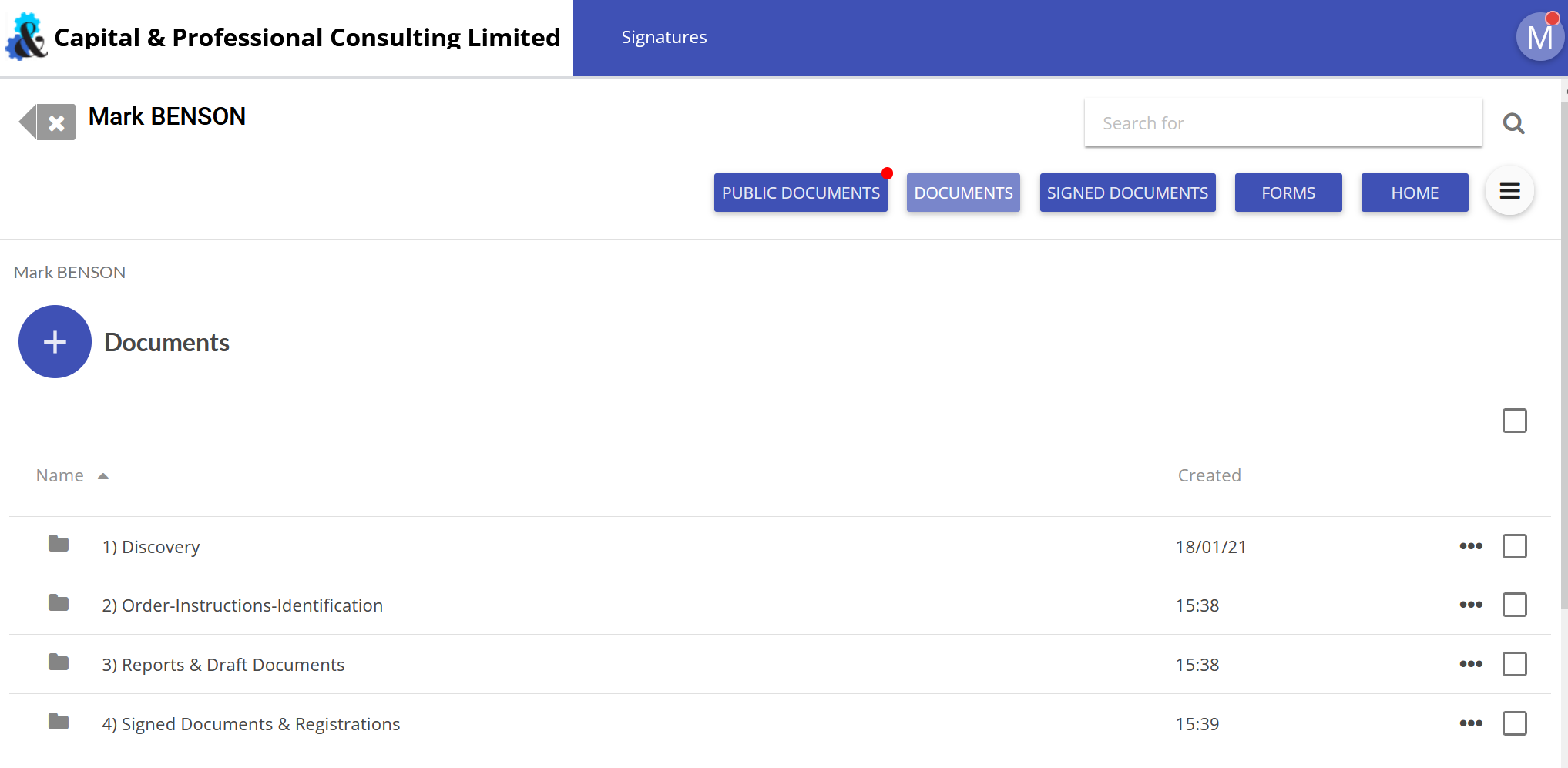Open the FORMS section
Viewport: 1568px width, 768px height.
point(1288,193)
